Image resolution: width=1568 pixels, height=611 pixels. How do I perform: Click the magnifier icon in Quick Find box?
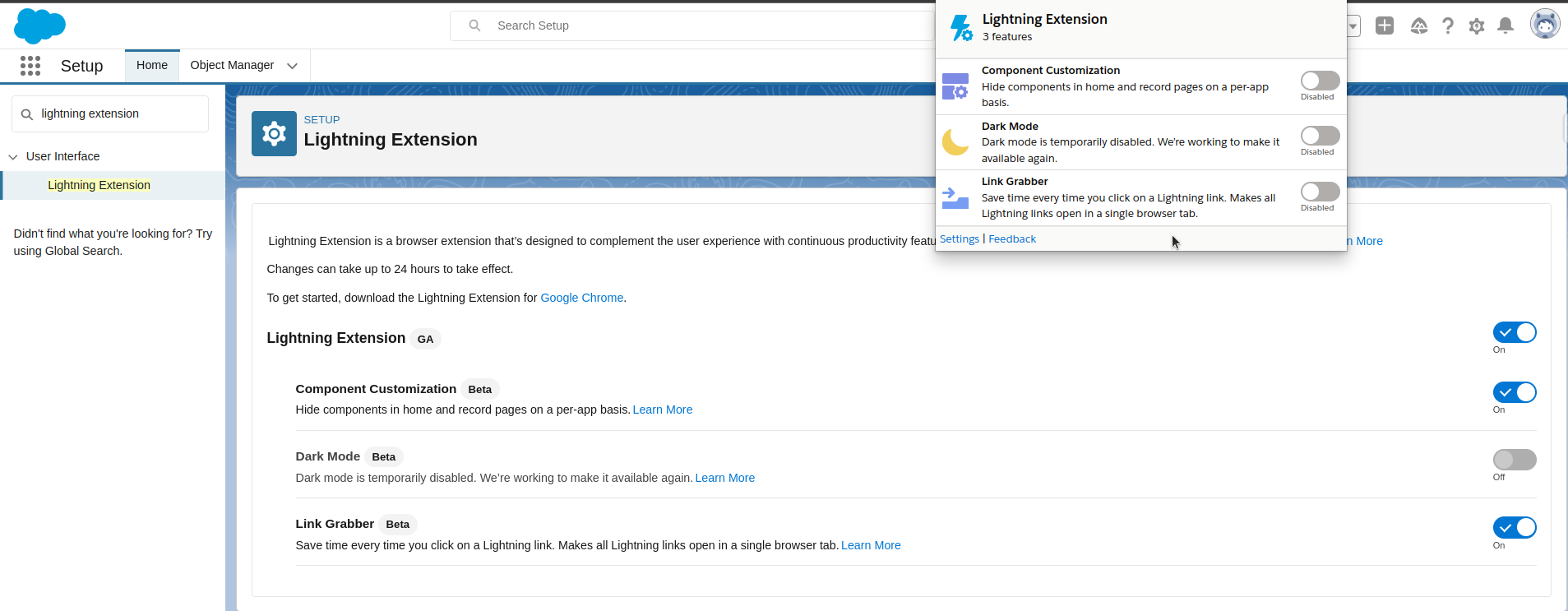27,114
